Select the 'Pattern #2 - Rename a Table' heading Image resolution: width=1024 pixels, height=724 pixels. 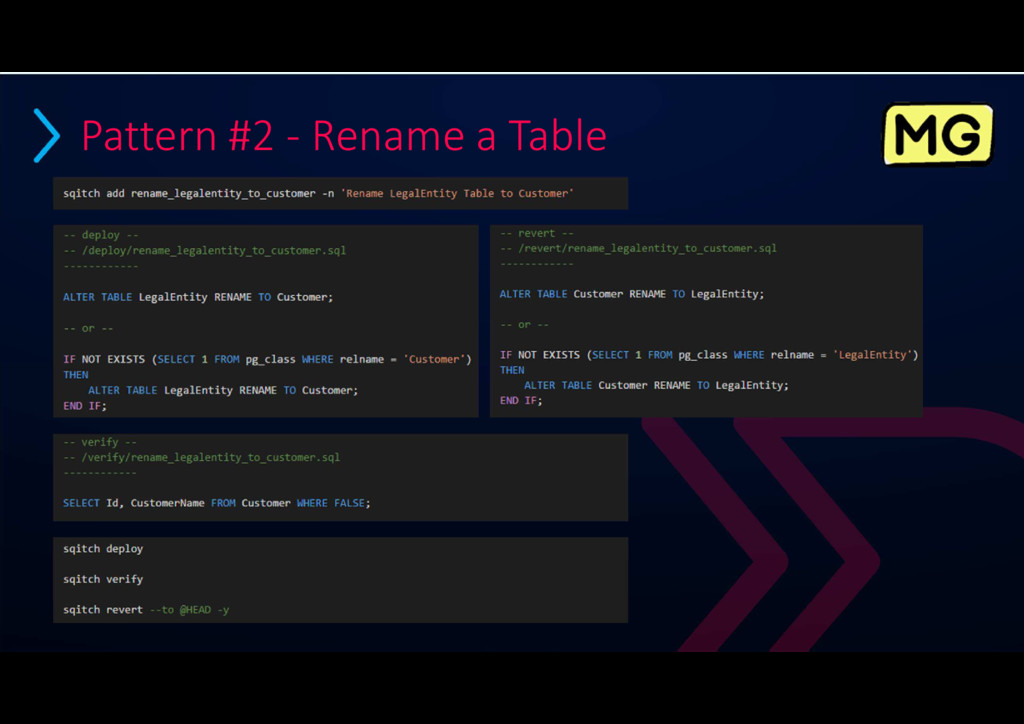[x=344, y=136]
